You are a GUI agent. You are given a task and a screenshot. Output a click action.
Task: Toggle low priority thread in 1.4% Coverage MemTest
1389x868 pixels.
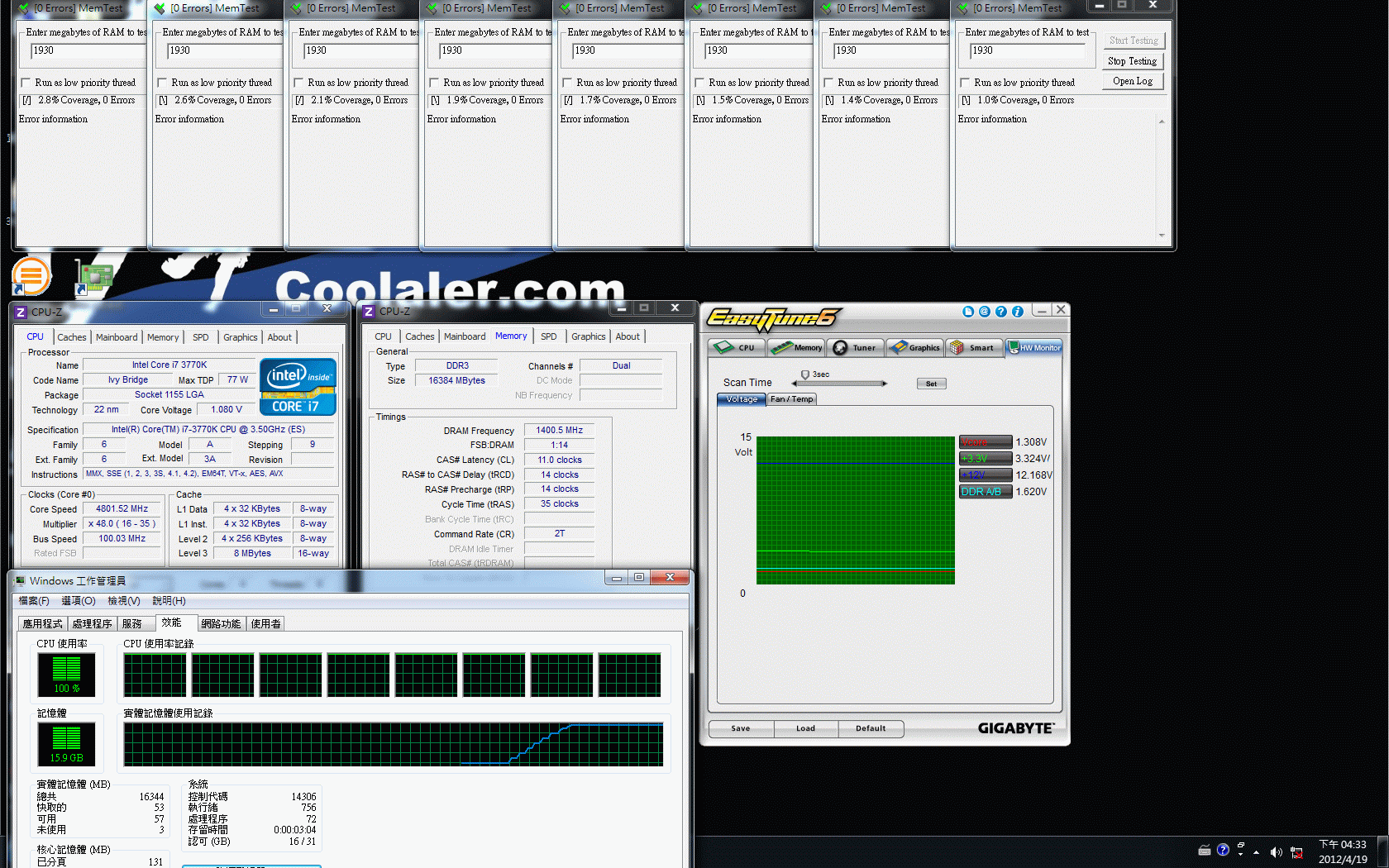(828, 83)
